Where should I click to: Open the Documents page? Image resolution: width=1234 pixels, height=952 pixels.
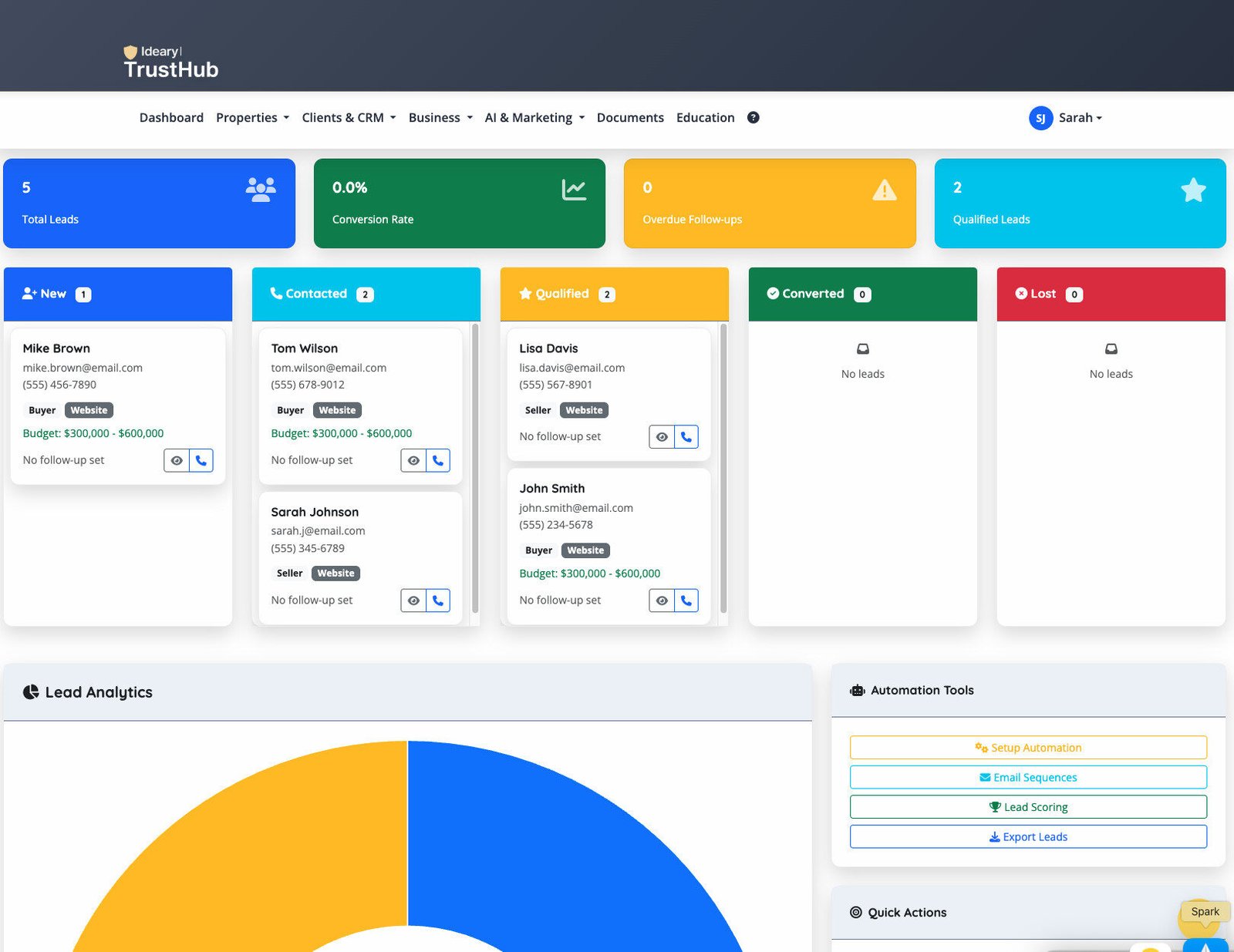click(x=630, y=117)
